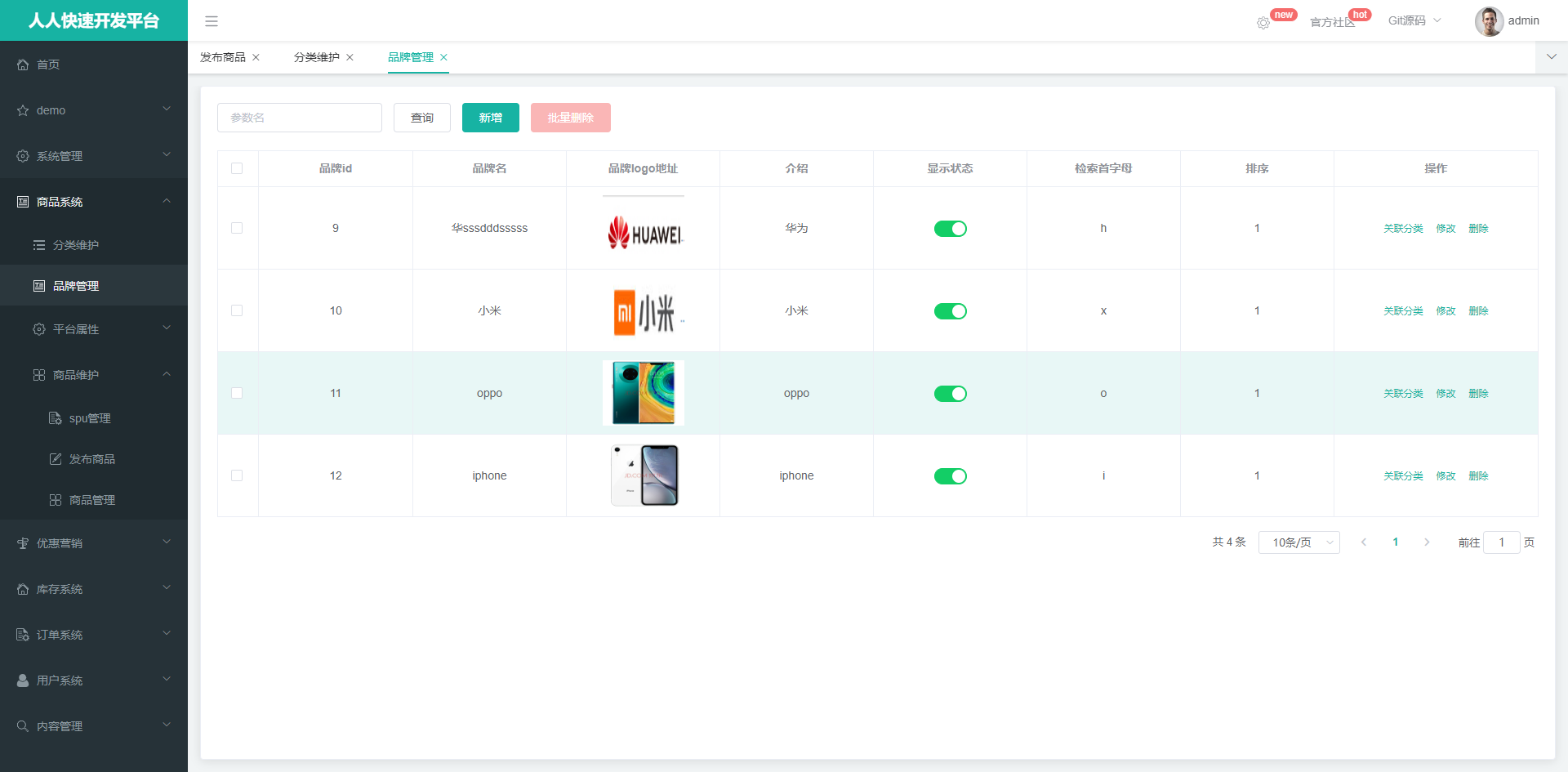Check the select-all checkbox in table header
This screenshot has width=1568, height=772.
[237, 168]
